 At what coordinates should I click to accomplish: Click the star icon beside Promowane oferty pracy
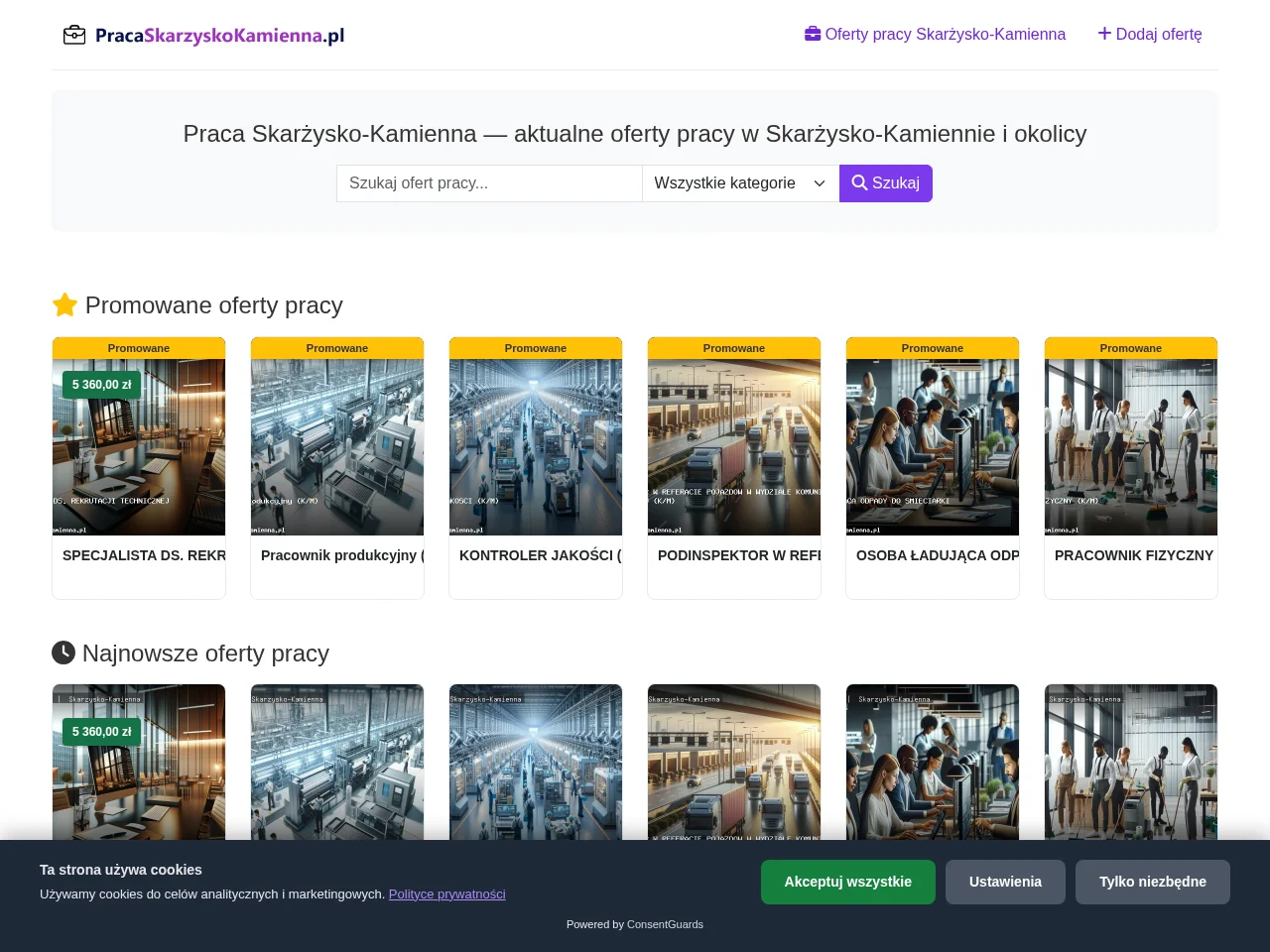click(x=64, y=304)
